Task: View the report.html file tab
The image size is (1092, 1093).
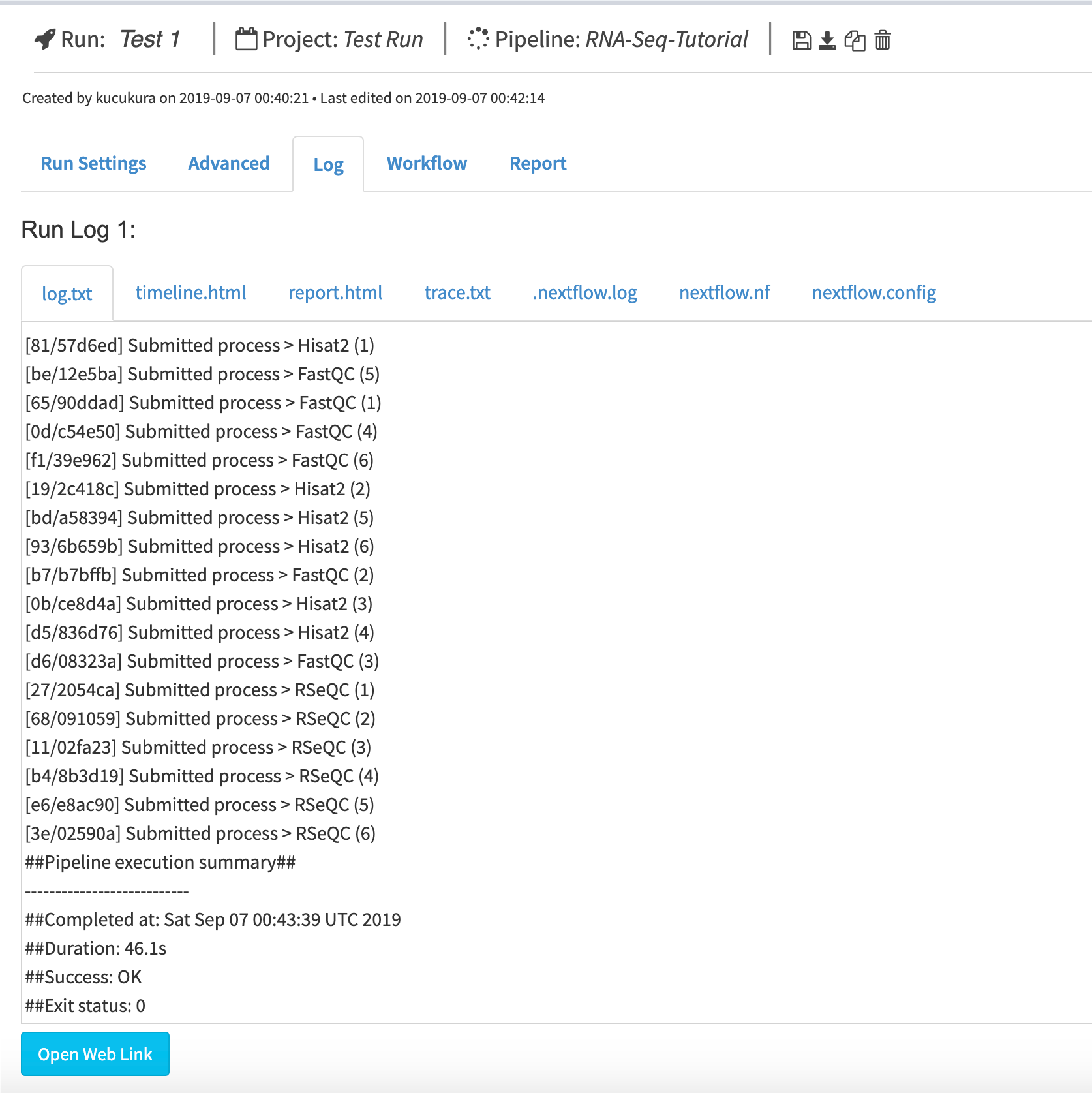Action: (x=335, y=292)
